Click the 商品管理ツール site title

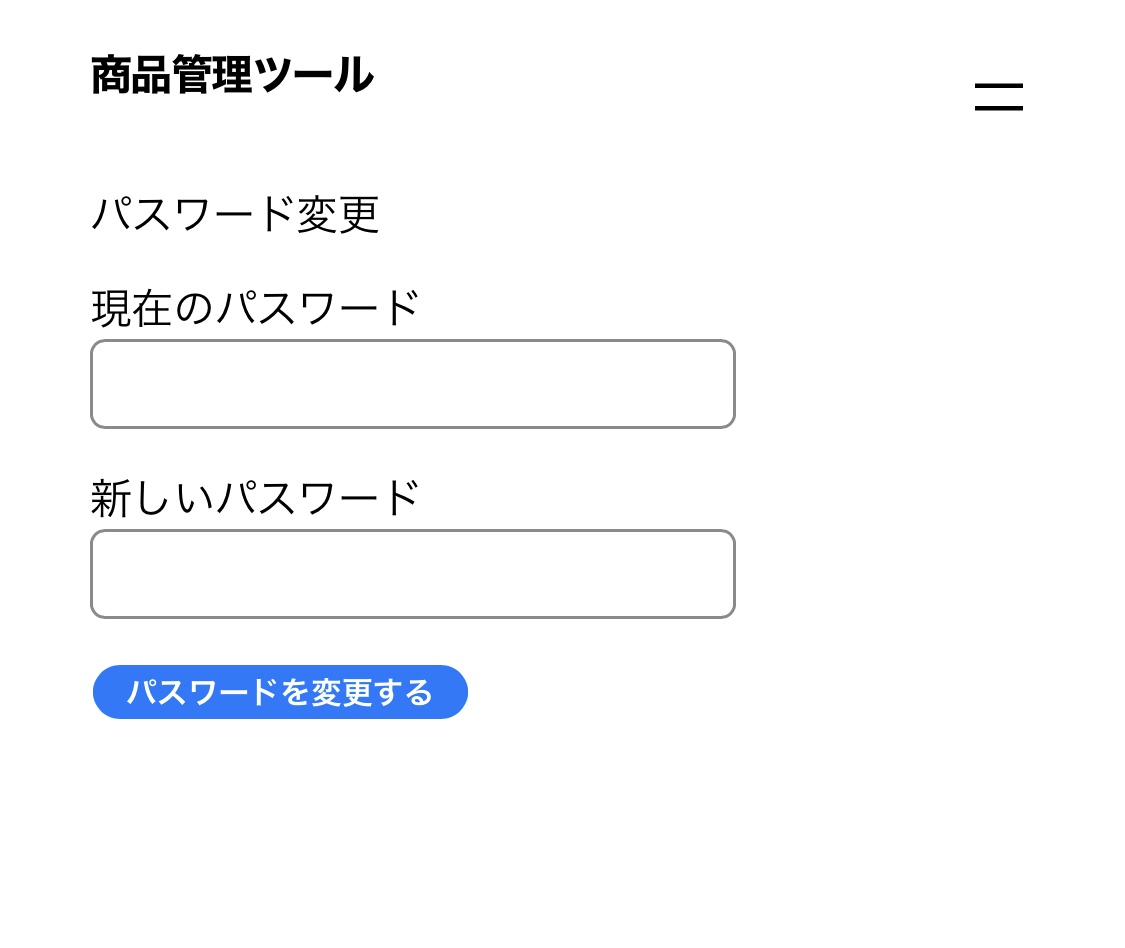(x=232, y=76)
